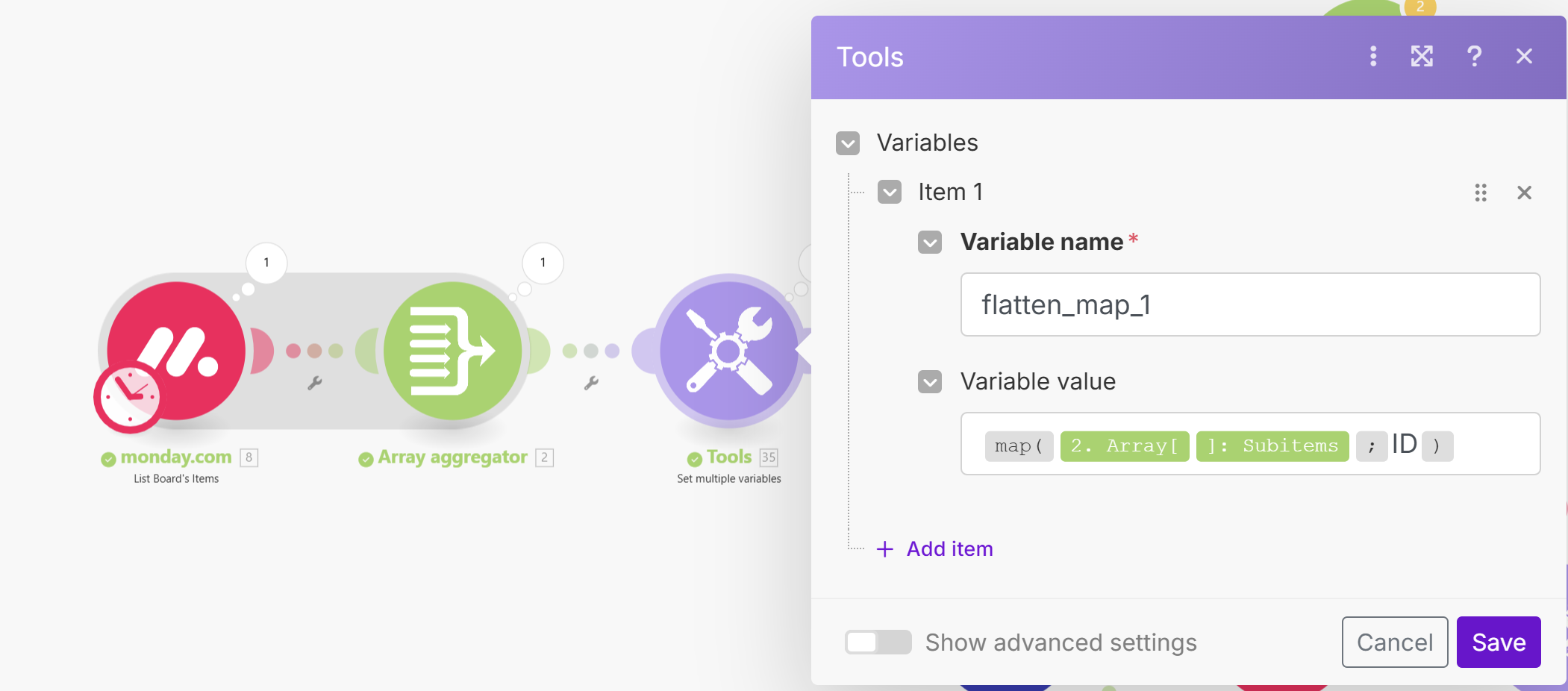The image size is (1568, 691).
Task: Open the Tools panel three-dot menu
Action: (1373, 57)
